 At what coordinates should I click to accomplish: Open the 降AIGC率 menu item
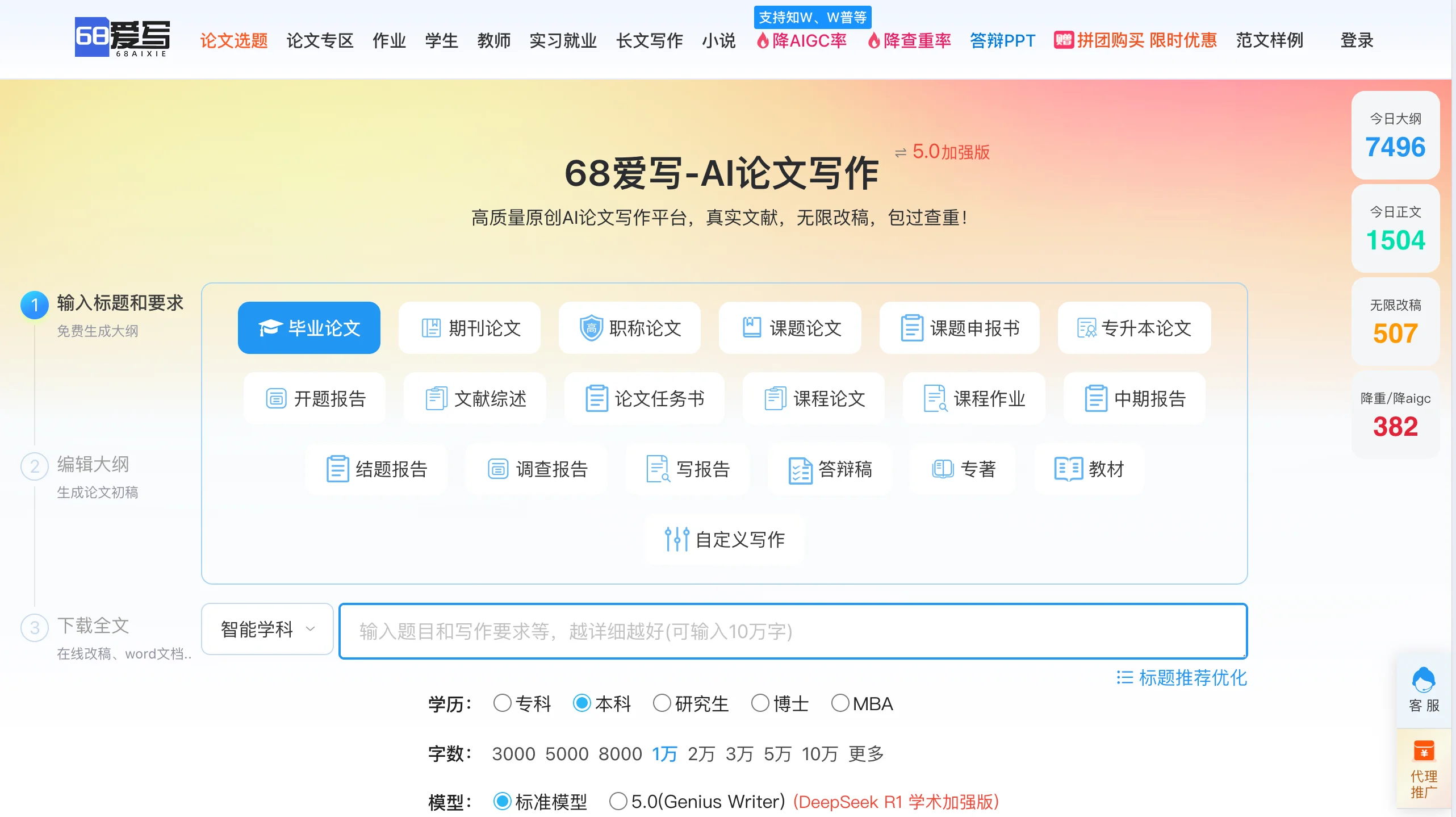pyautogui.click(x=801, y=40)
